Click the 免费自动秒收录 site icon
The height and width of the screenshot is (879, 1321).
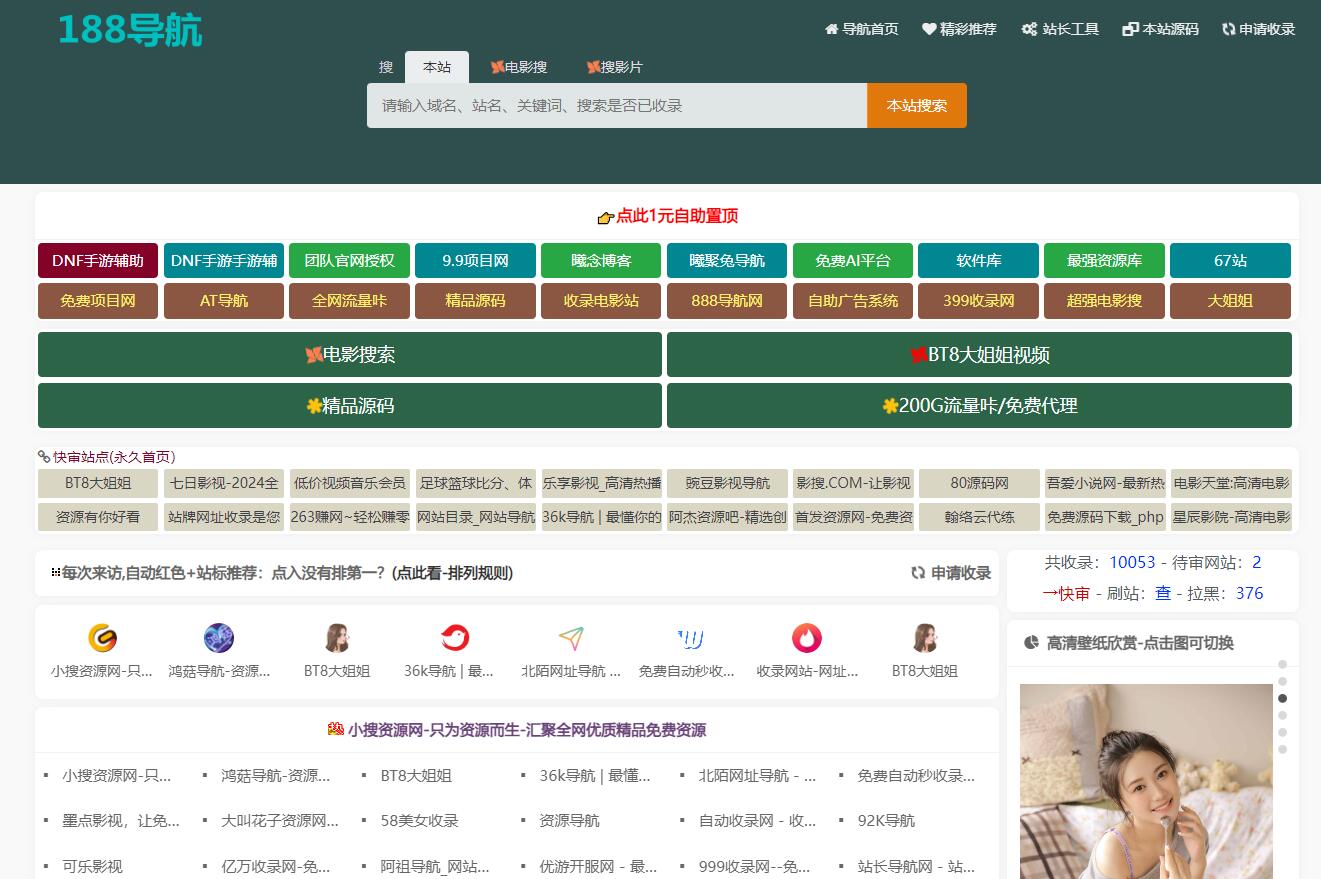click(689, 638)
